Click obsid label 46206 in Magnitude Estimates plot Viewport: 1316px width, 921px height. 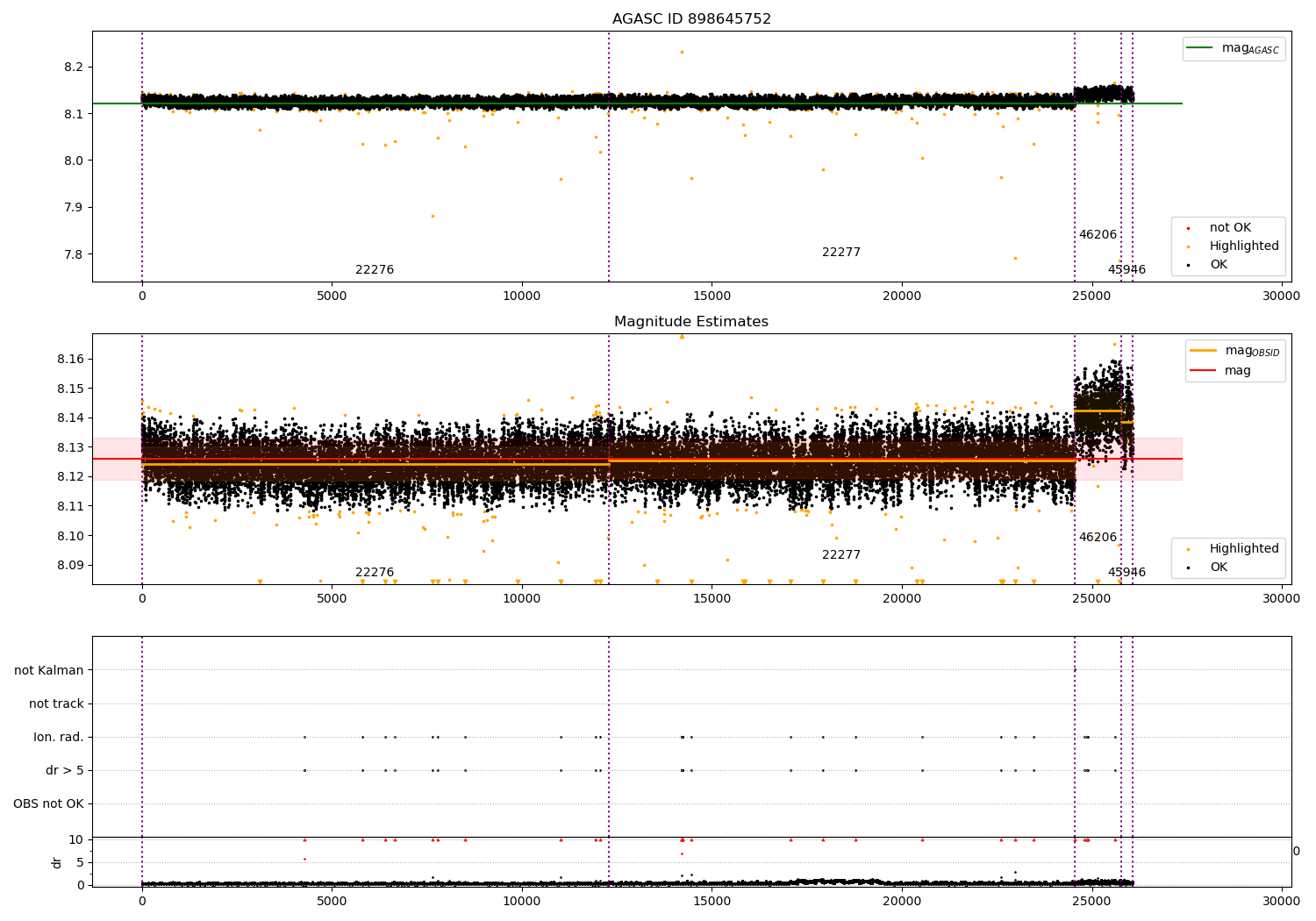(x=1098, y=538)
